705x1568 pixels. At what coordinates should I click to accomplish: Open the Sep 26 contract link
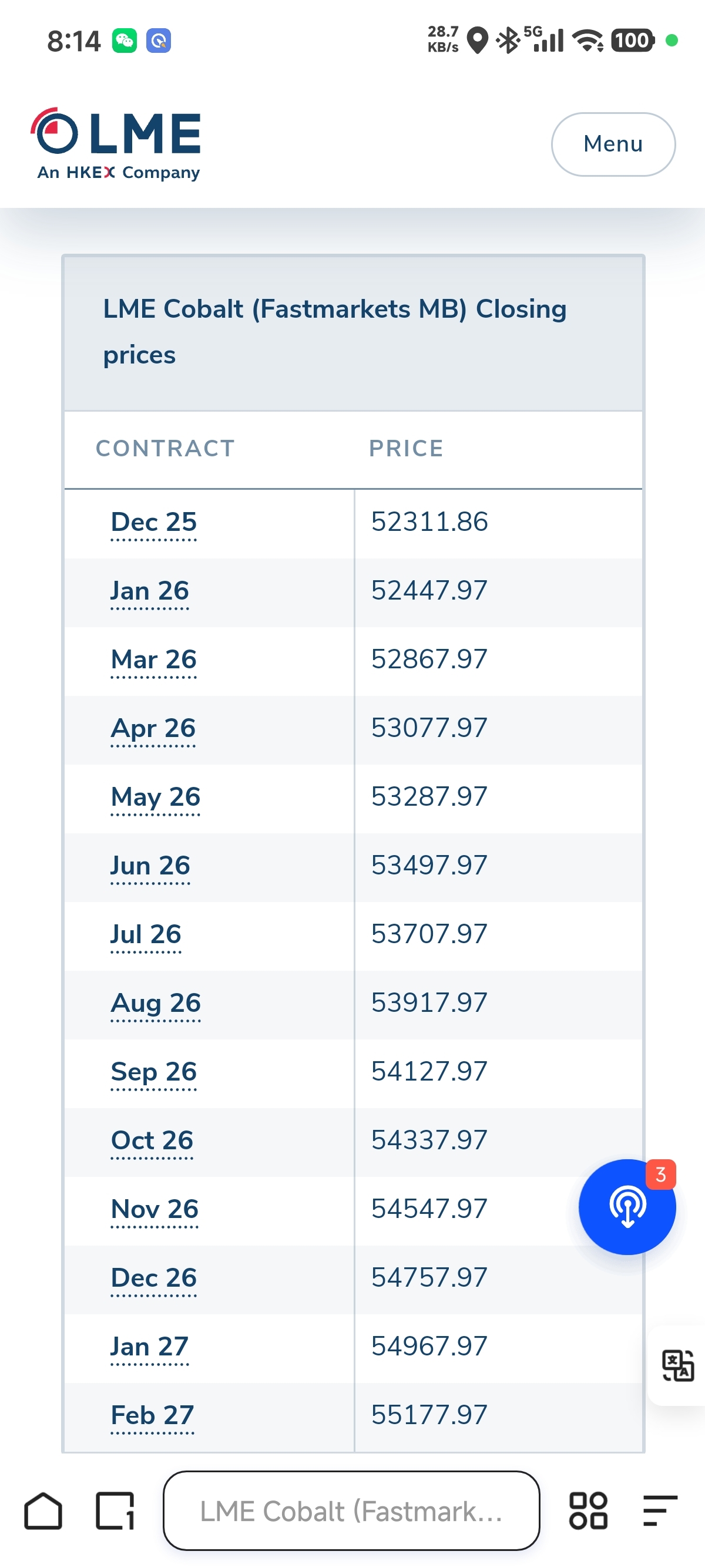(x=153, y=1072)
